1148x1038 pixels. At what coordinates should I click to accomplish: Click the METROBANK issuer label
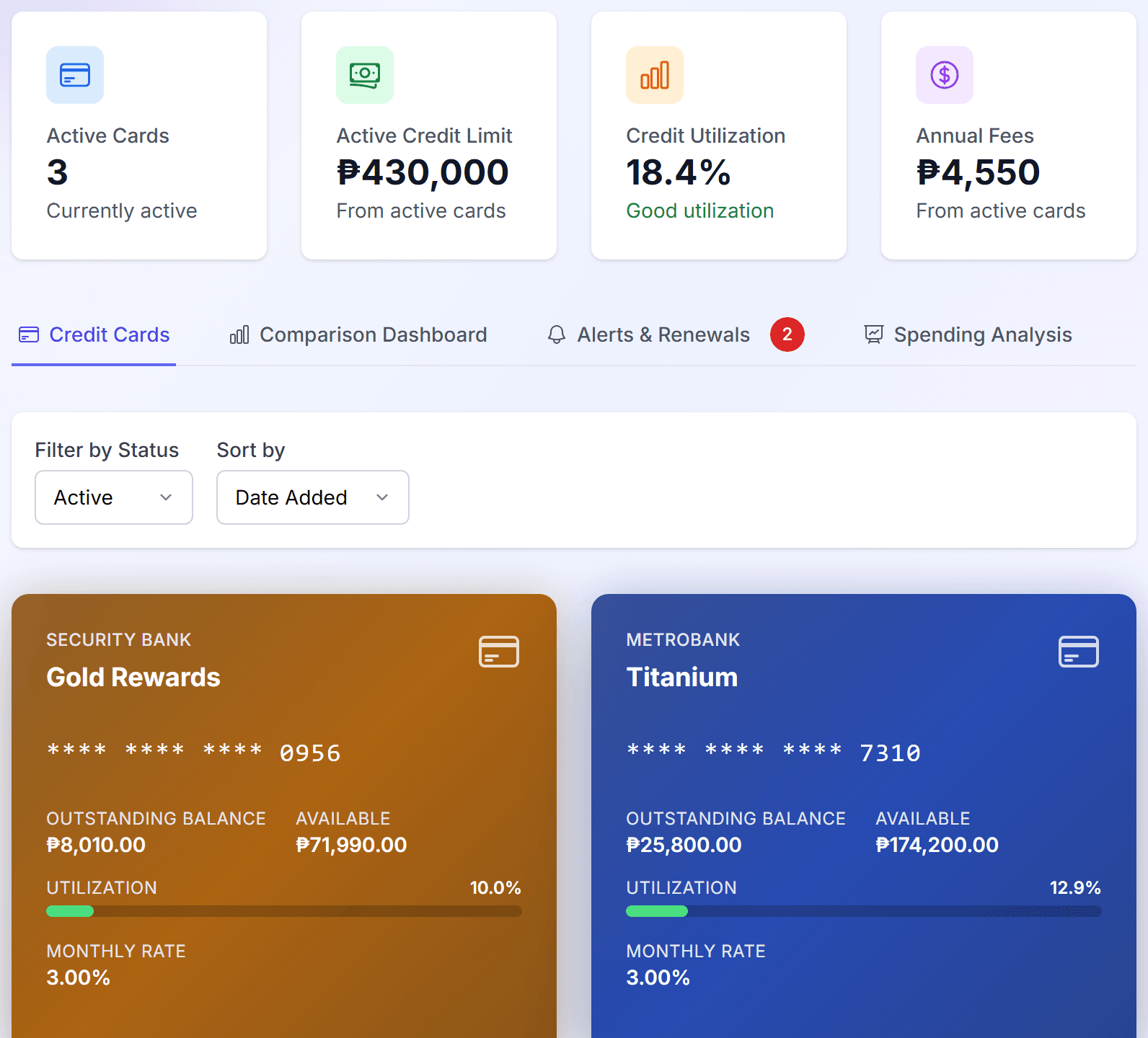pos(683,639)
